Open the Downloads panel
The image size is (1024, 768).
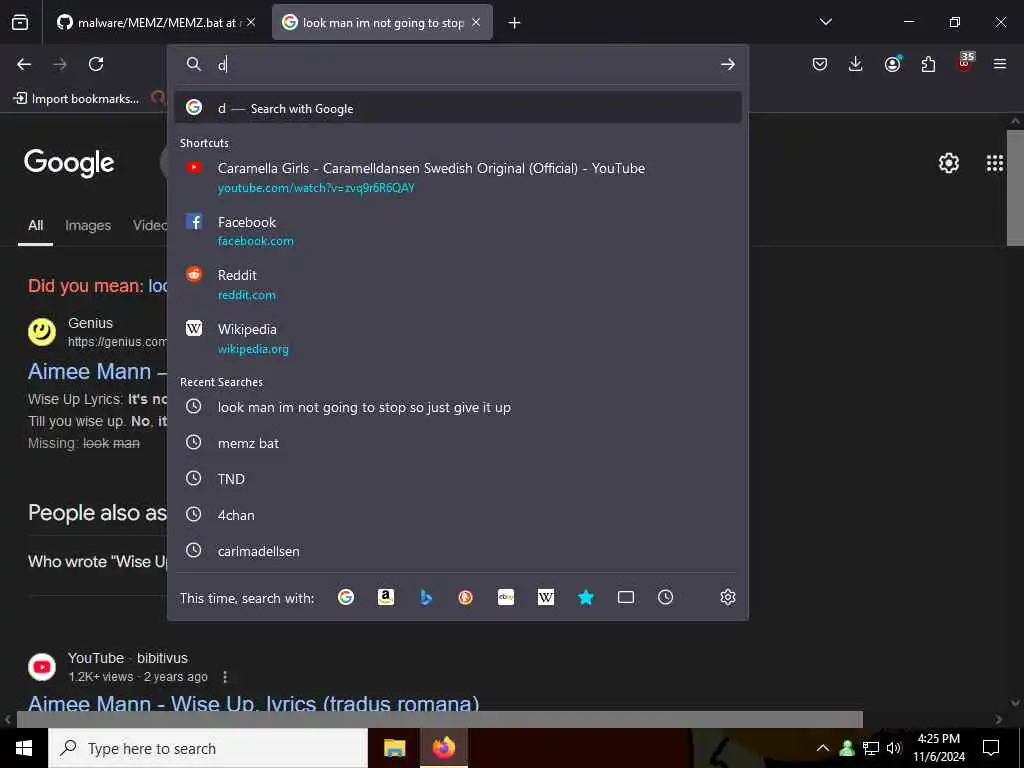click(856, 64)
